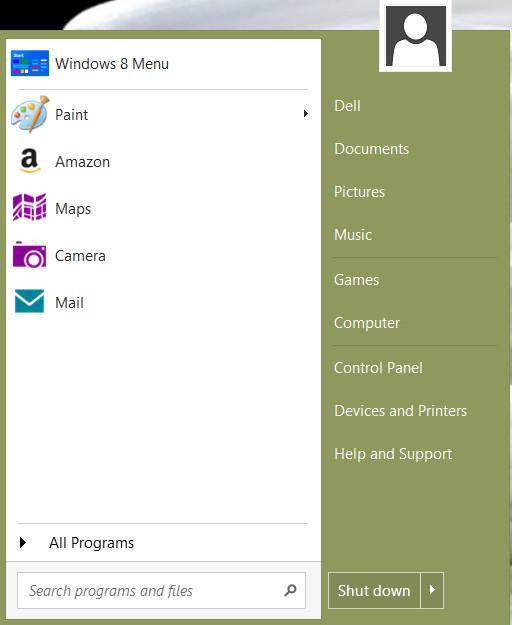Click the magnifying glass search icon
This screenshot has width=512, height=625.
(x=290, y=590)
